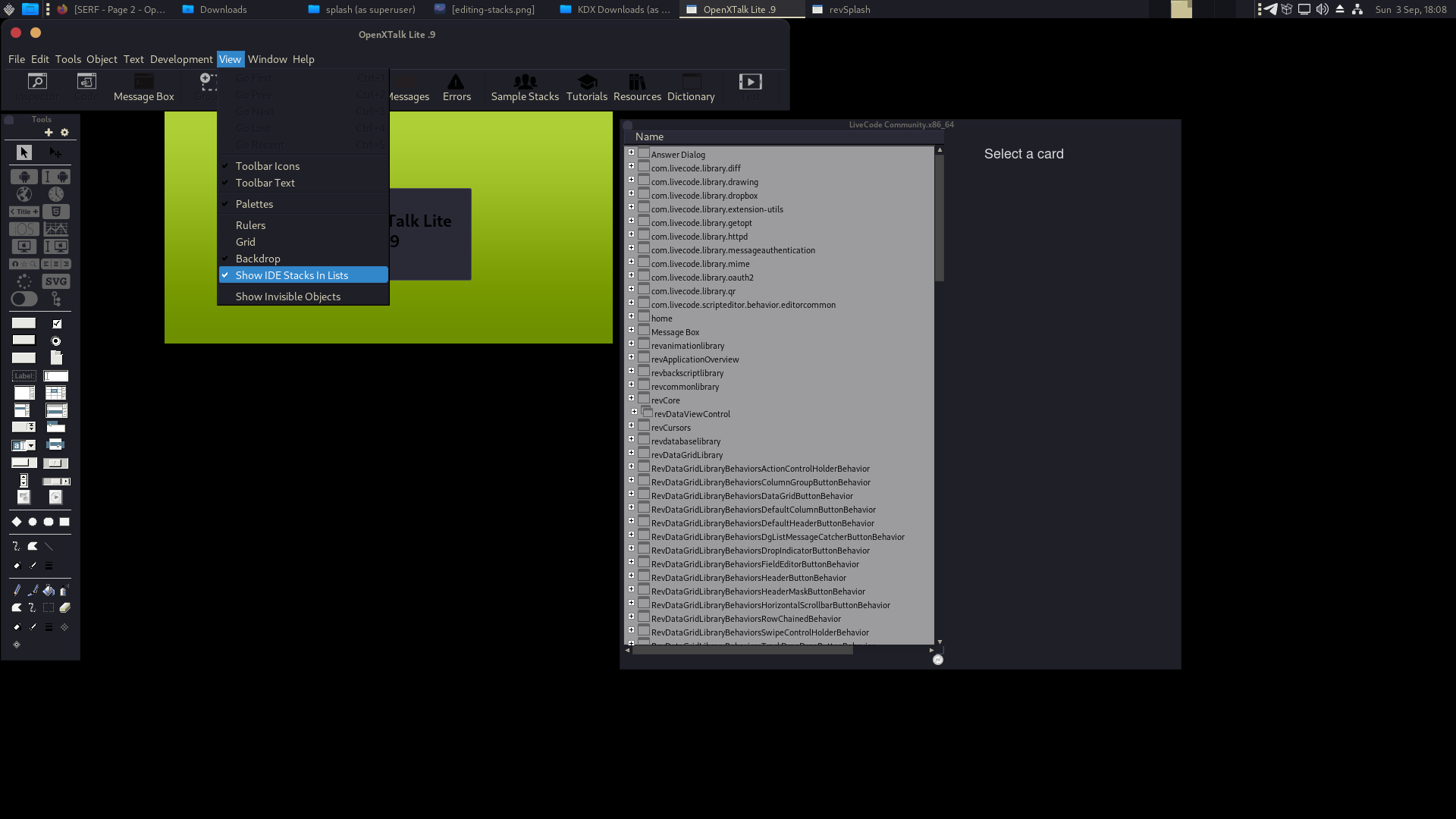The width and height of the screenshot is (1456, 819).
Task: Choose the switch button widget
Action: tap(24, 299)
